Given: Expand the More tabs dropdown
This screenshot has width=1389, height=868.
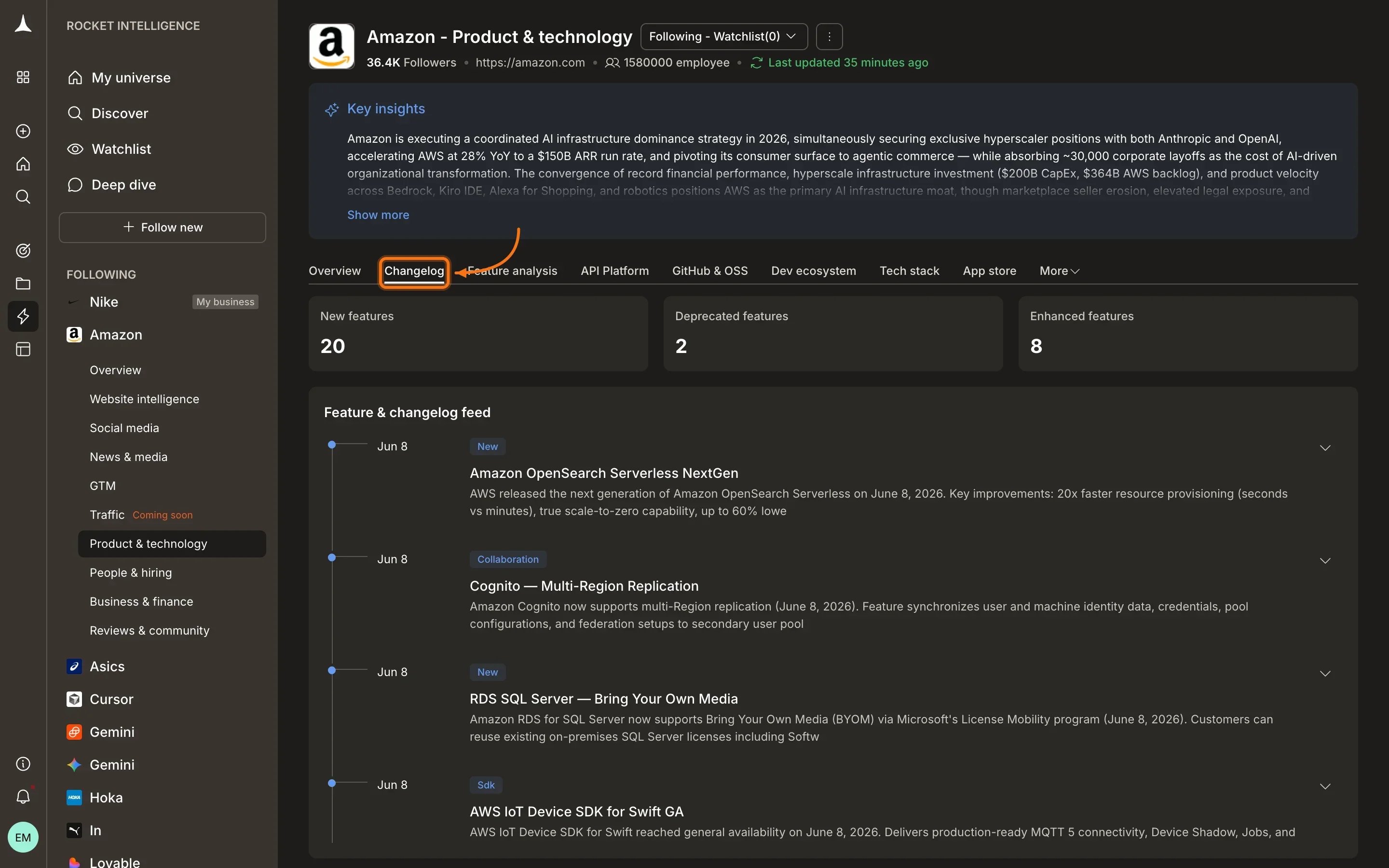Looking at the screenshot, I should (x=1059, y=271).
